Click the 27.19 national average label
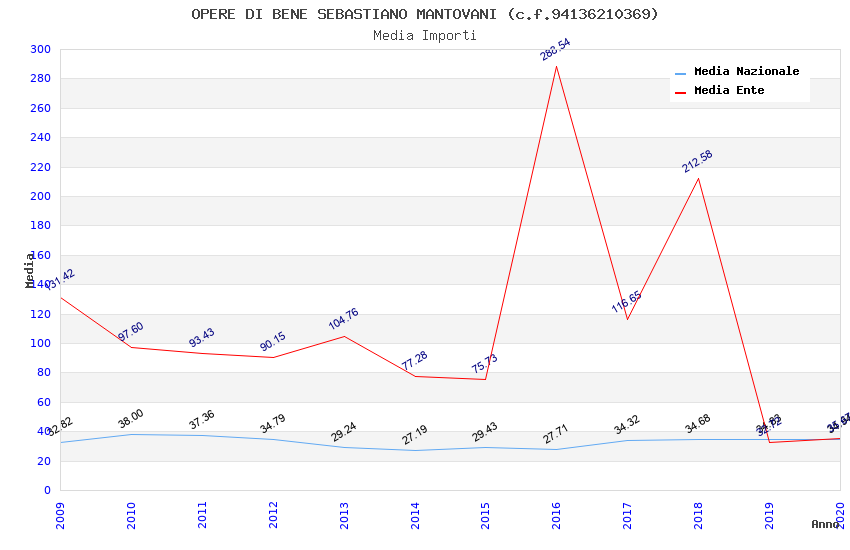 coord(415,435)
